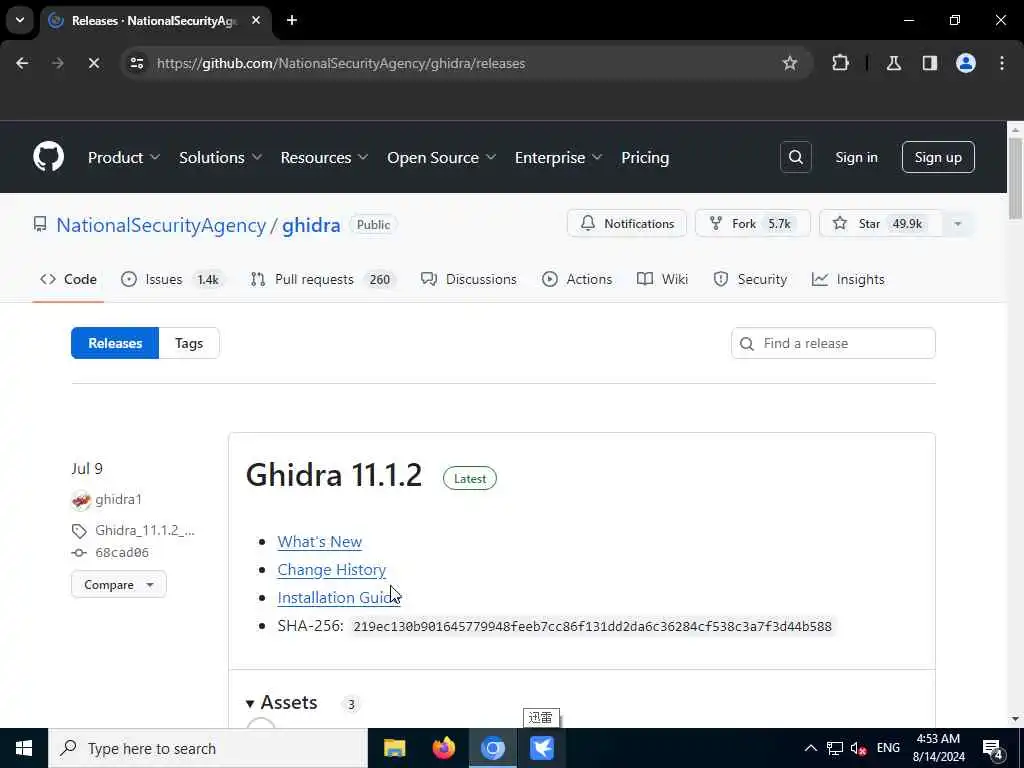Expand the Product menu
Viewport: 1024px width, 768px height.
[124, 157]
